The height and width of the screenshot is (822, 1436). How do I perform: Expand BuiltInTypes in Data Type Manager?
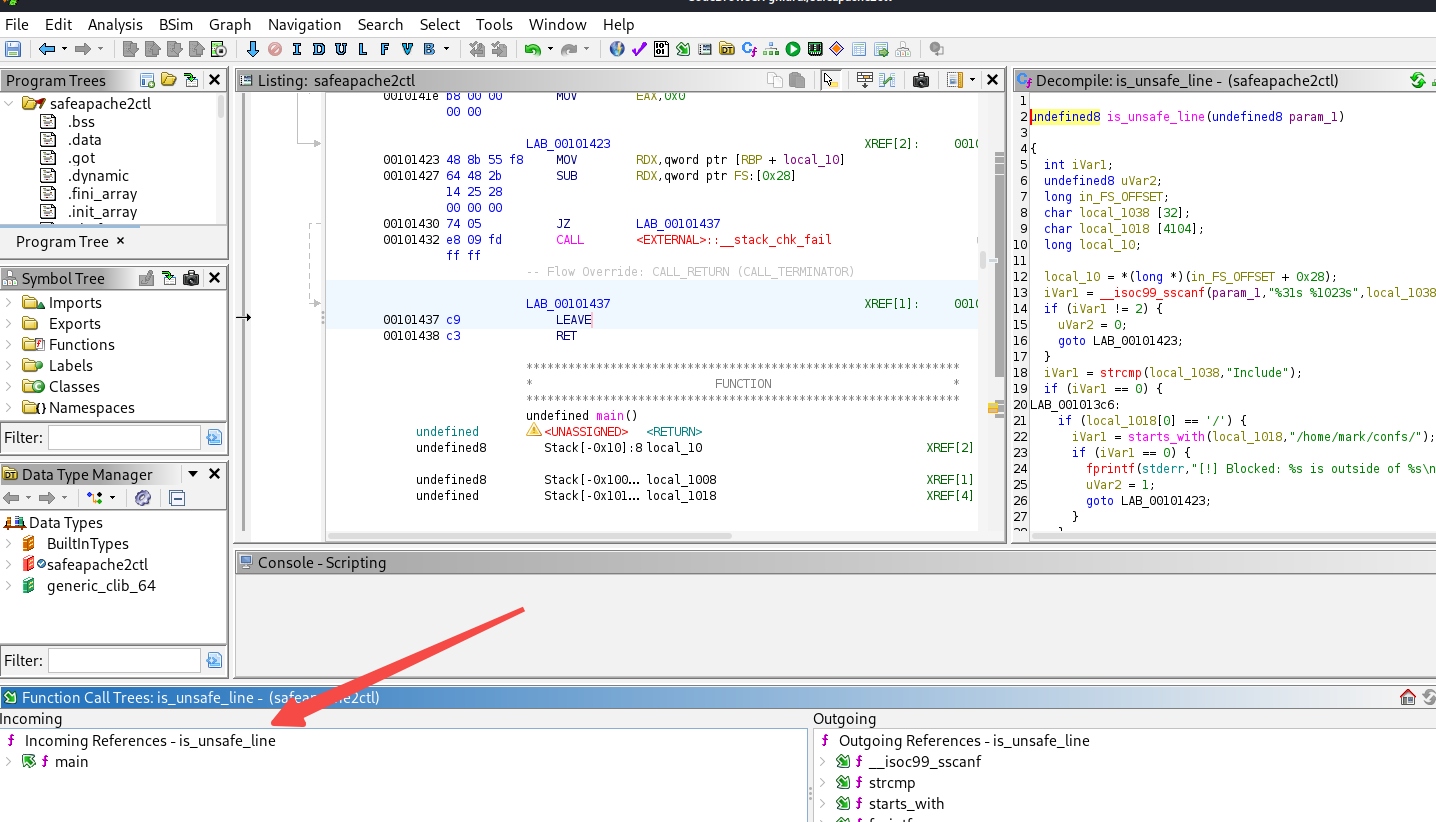[x=10, y=544]
